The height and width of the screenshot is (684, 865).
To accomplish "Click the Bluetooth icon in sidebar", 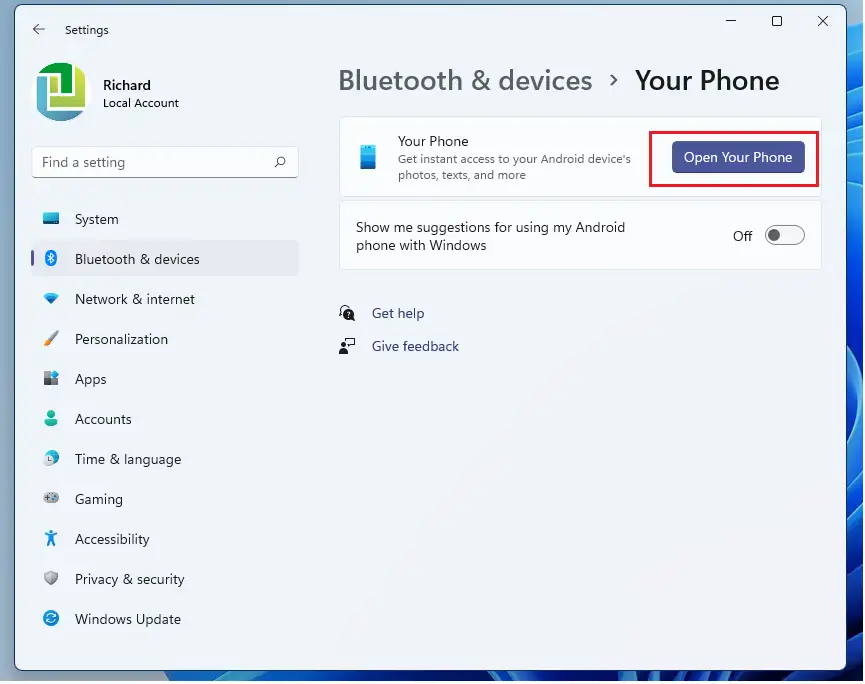I will click(x=51, y=258).
